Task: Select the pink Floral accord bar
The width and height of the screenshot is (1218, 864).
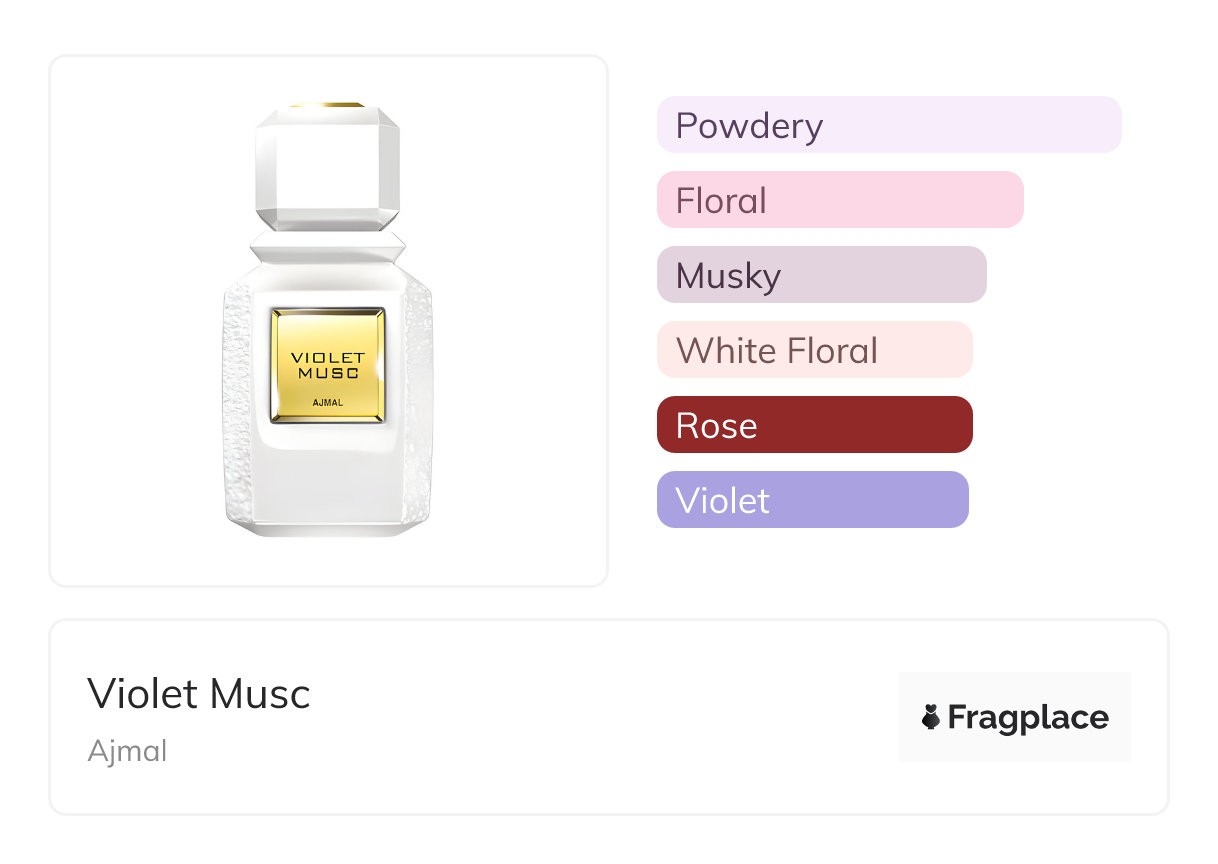Action: 839,200
